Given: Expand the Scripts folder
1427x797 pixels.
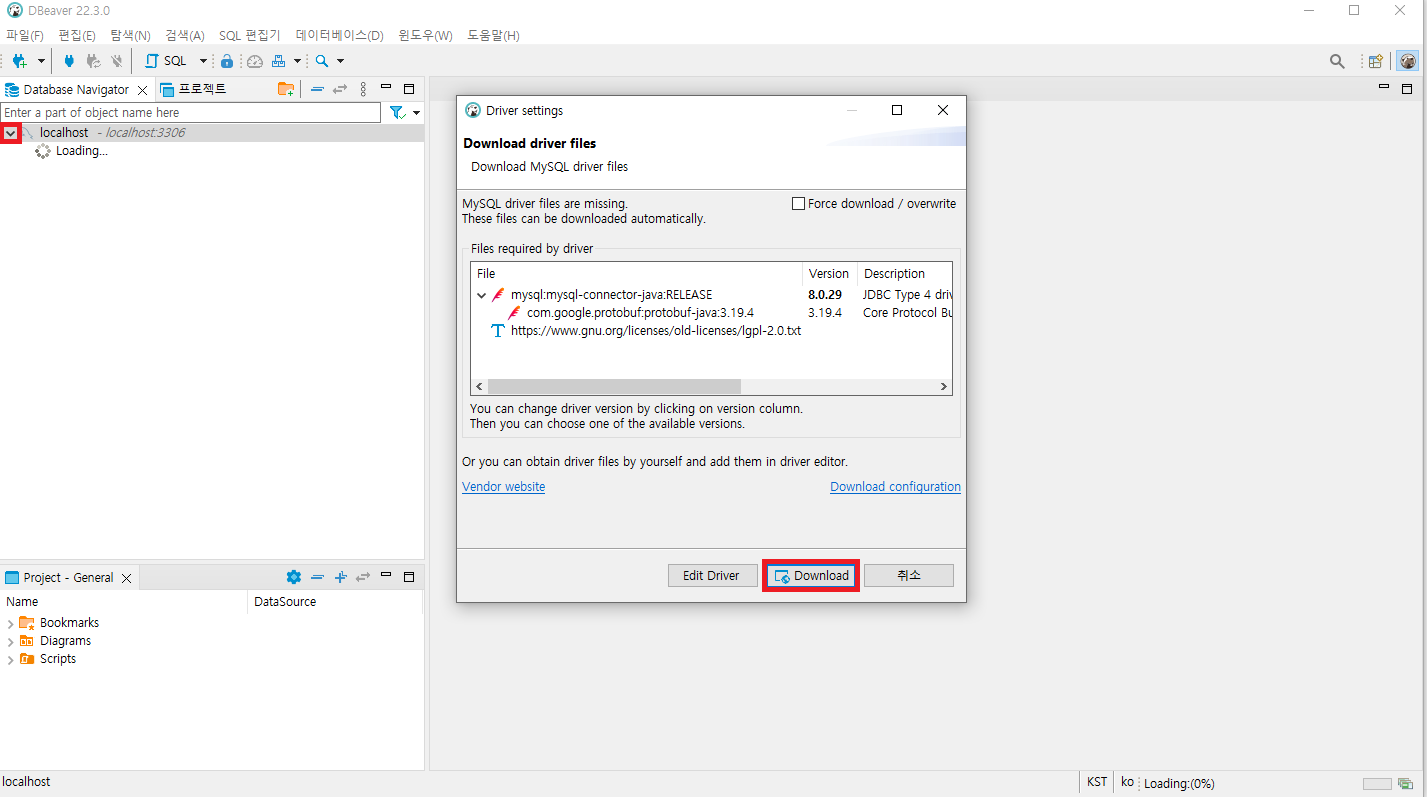Looking at the screenshot, I should point(10,659).
